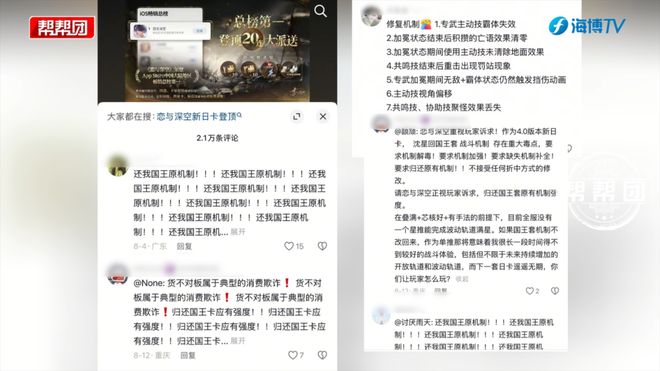
Task: Collapse the long right-side comment via 收起
Action: (462, 279)
